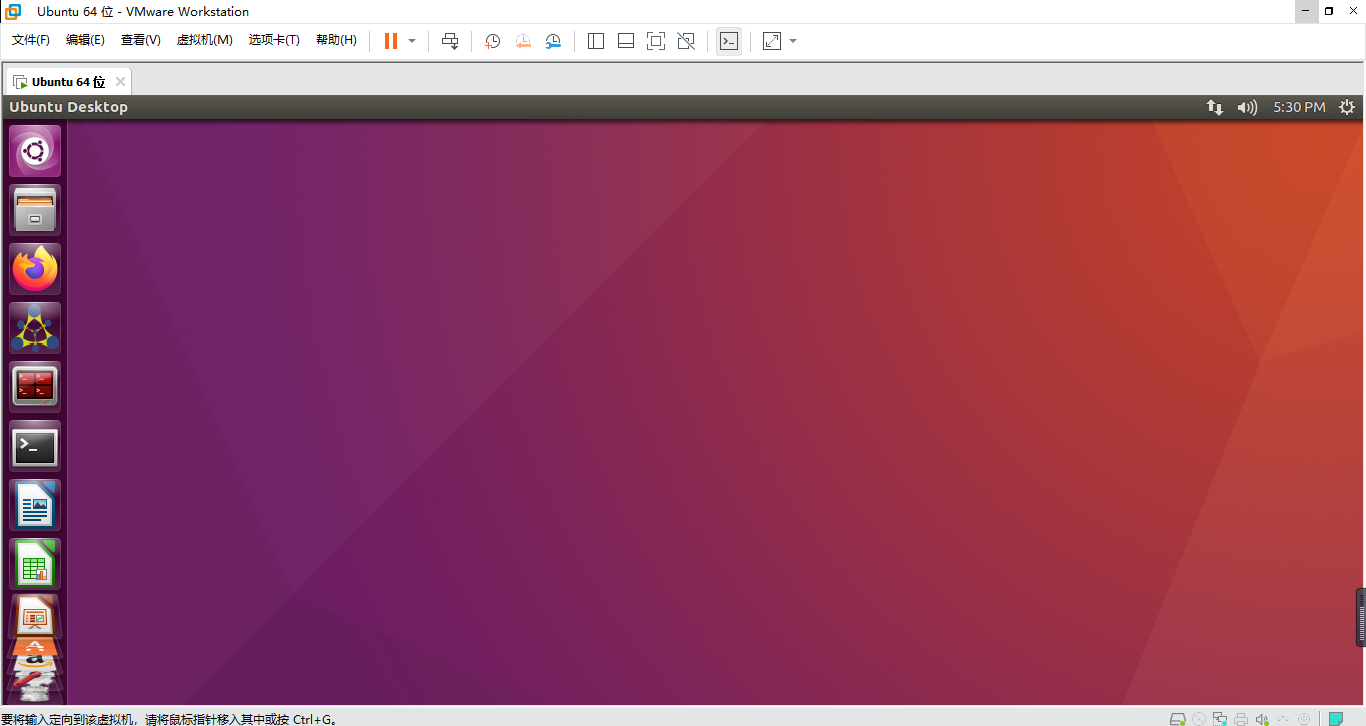This screenshot has height=726, width=1366.
Task: Open Ubuntu Dash search from launcher
Action: 35,151
